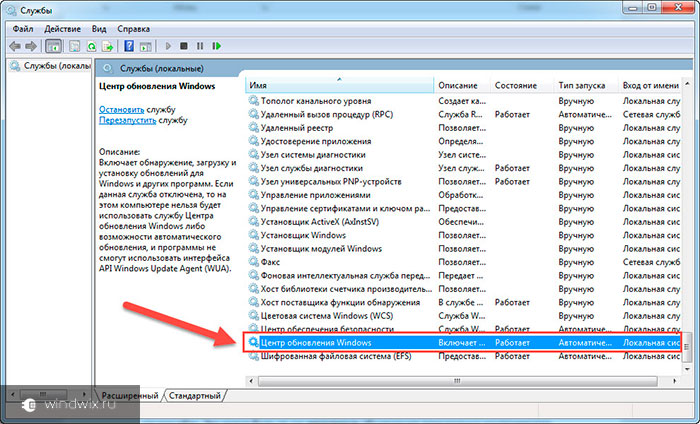Sort by the Имя column header
The image size is (700, 424).
[339, 85]
